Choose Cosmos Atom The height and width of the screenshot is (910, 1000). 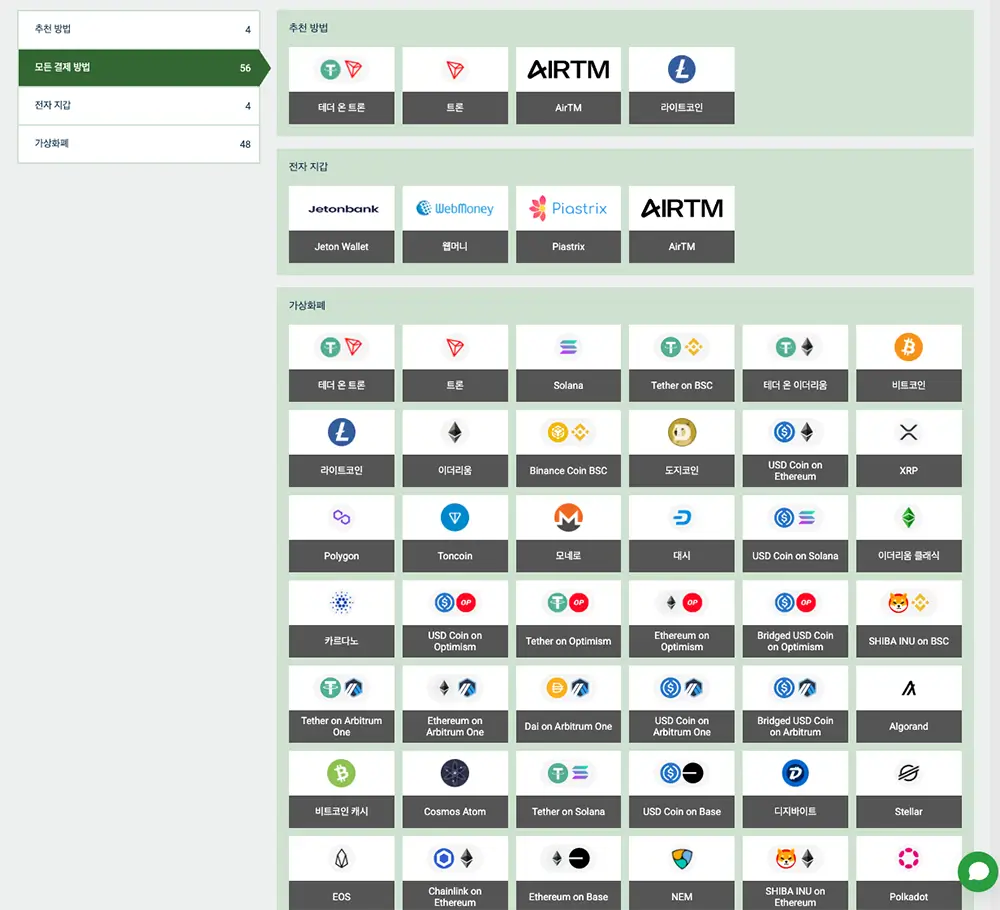click(455, 789)
